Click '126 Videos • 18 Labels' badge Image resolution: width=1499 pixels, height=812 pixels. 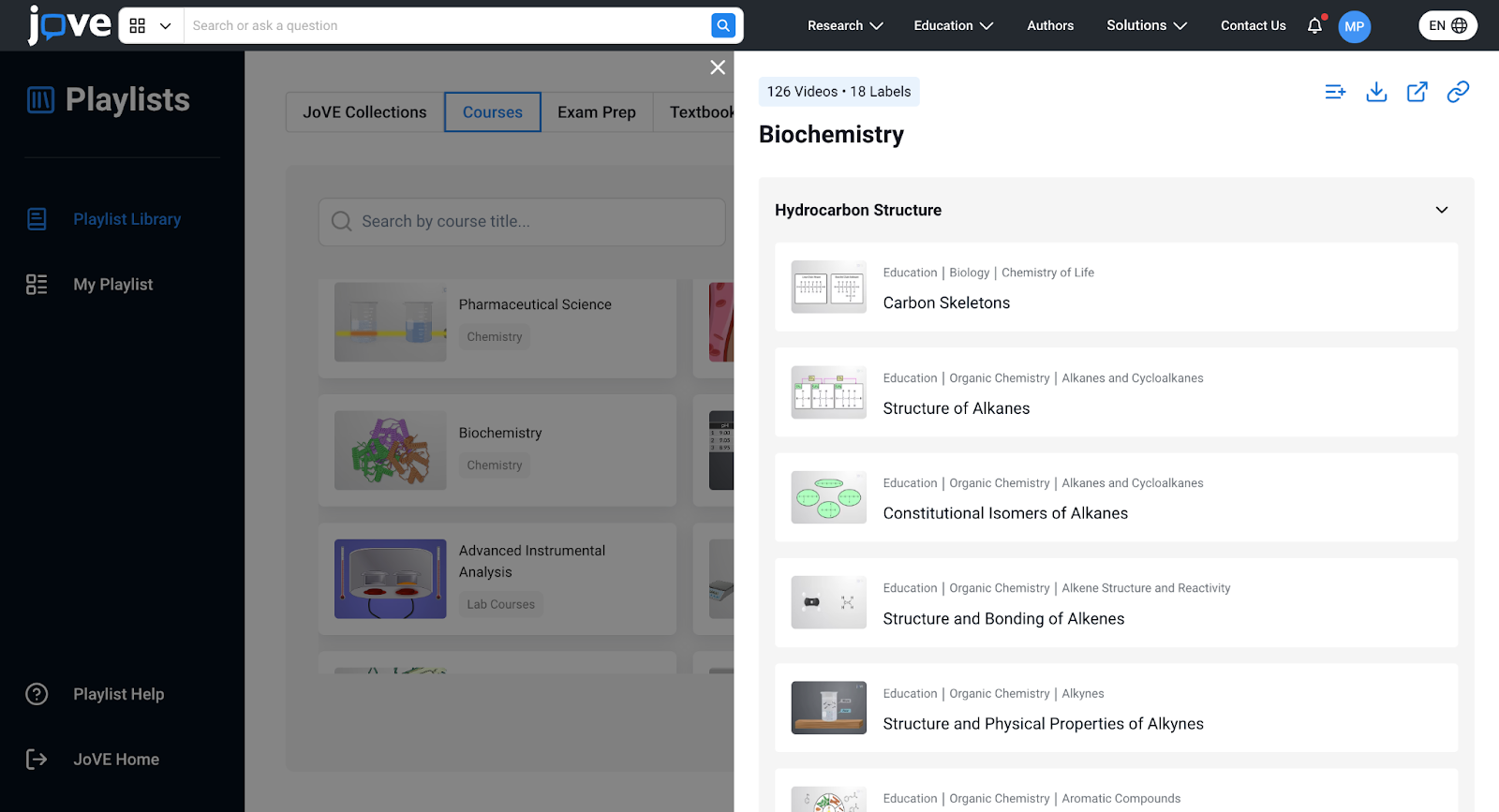click(839, 92)
